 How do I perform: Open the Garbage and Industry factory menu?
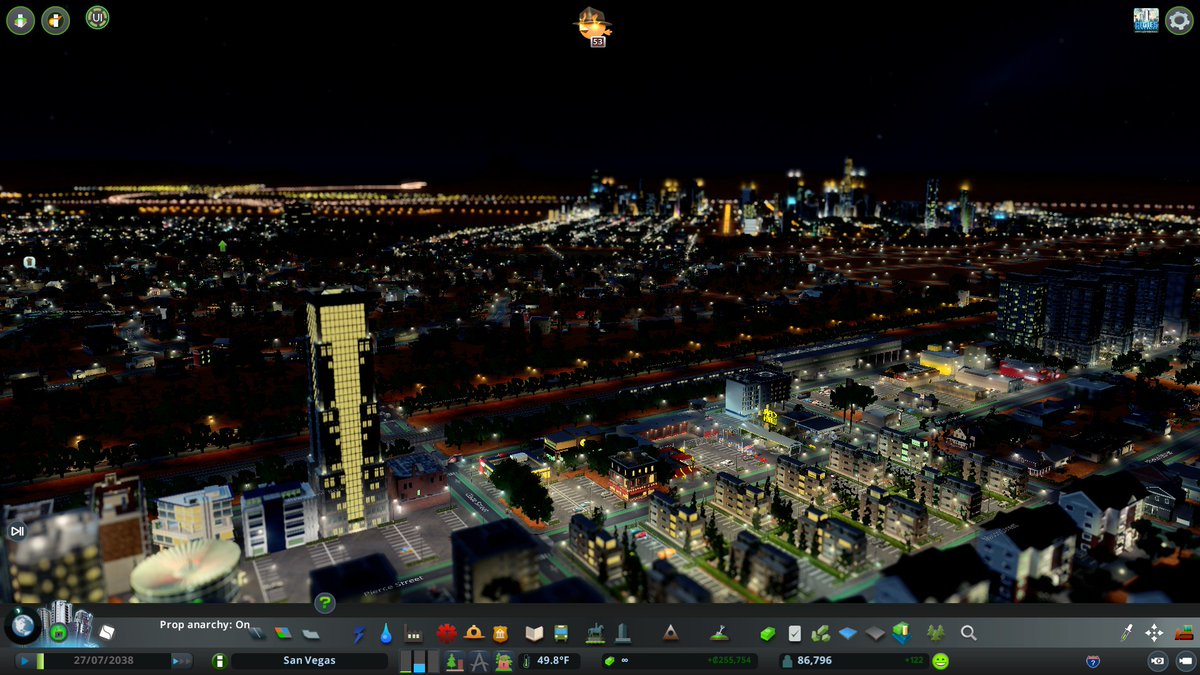tap(412, 633)
